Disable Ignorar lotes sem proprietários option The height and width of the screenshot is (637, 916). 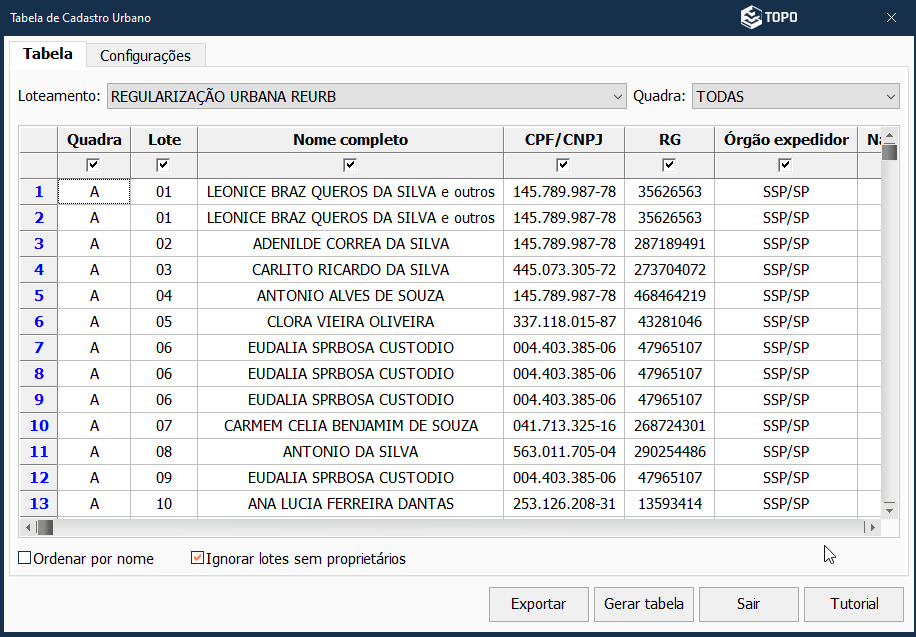pos(197,559)
